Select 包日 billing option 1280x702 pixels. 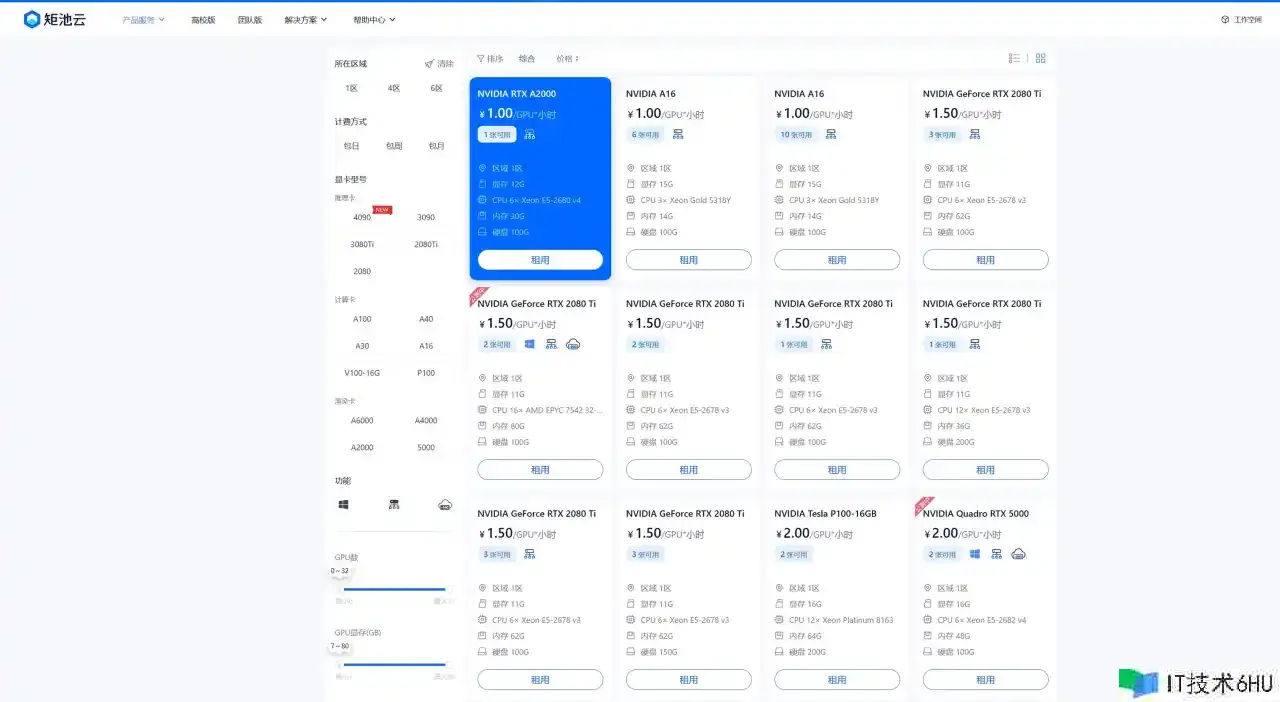click(x=352, y=146)
